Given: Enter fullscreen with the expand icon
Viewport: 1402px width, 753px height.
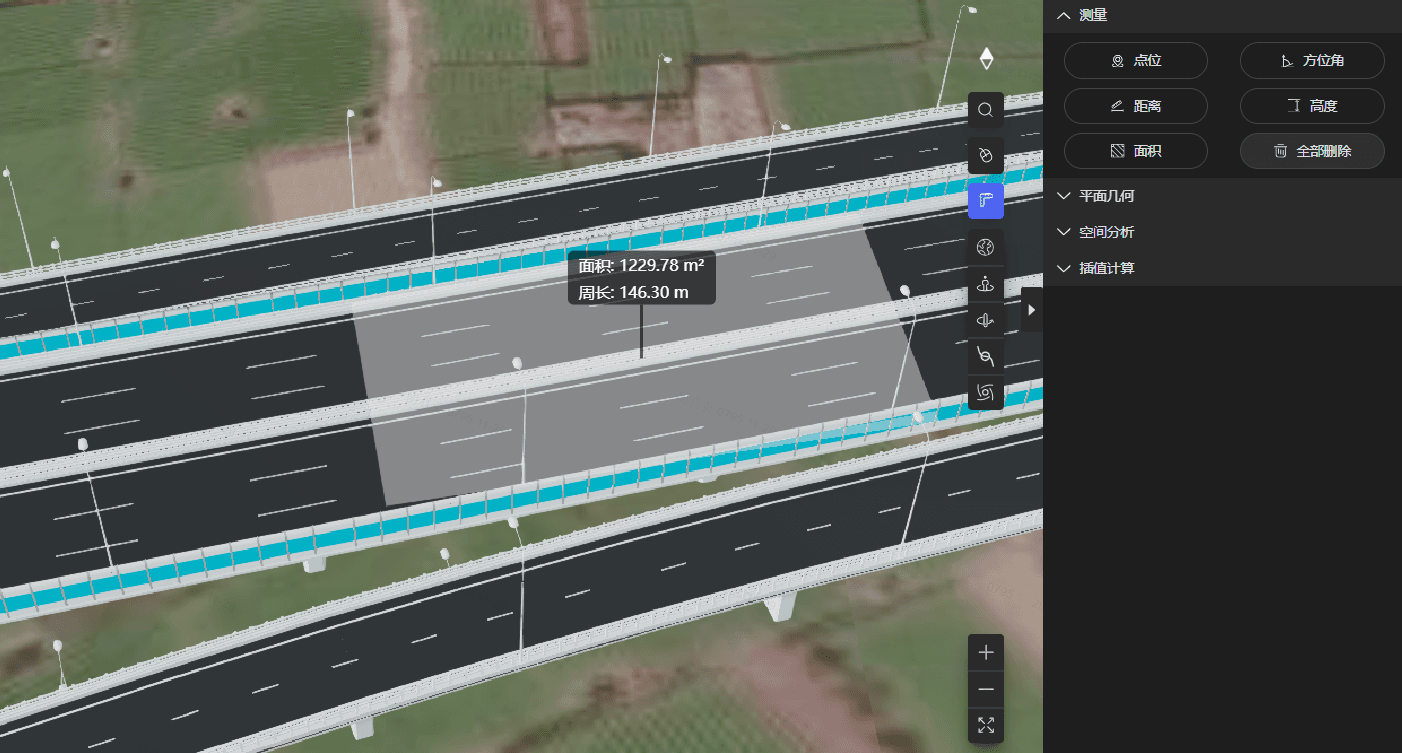Looking at the screenshot, I should [x=986, y=725].
